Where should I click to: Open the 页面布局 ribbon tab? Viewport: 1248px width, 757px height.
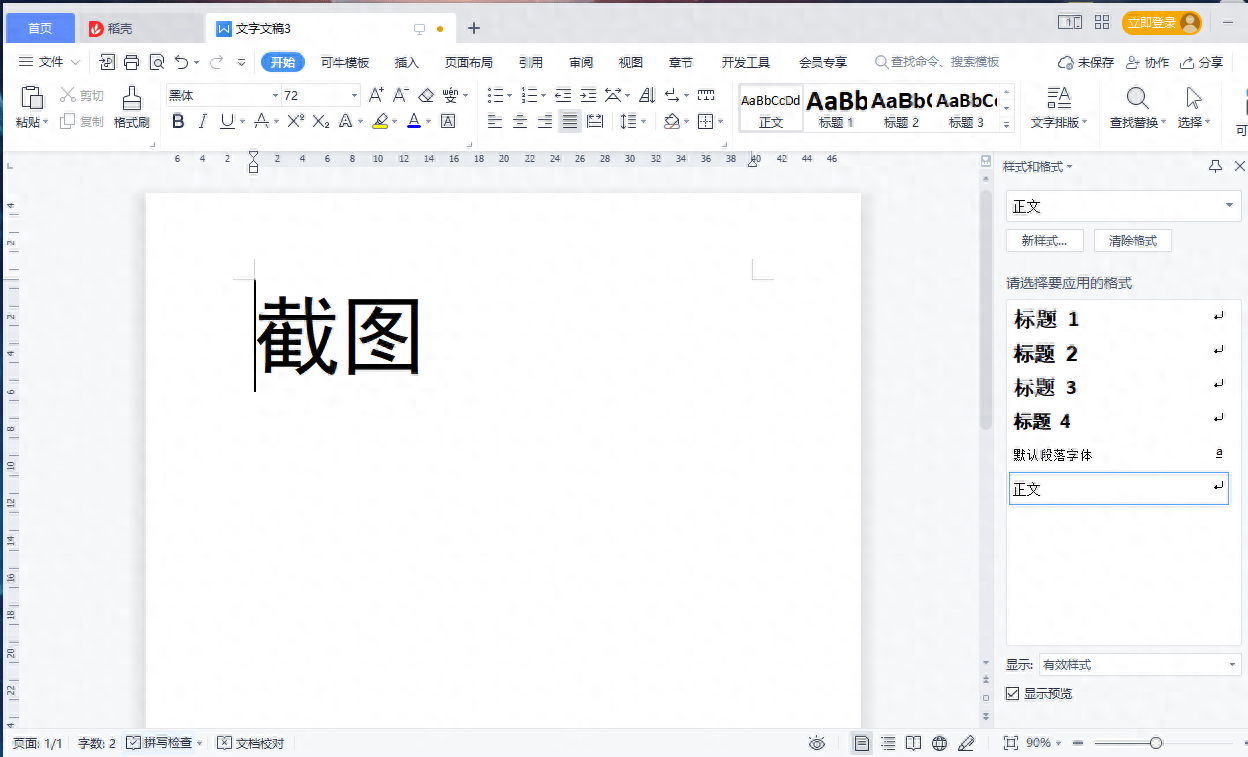point(468,62)
